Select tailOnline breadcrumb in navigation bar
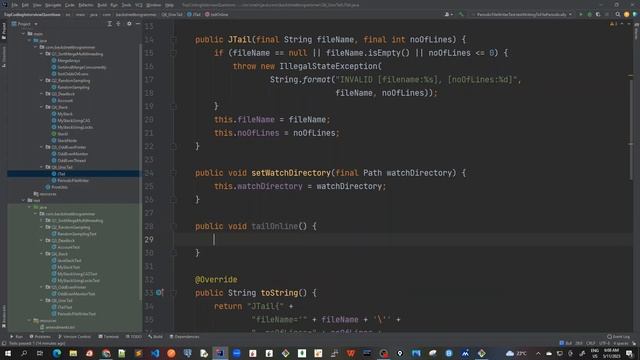 coord(217,14)
